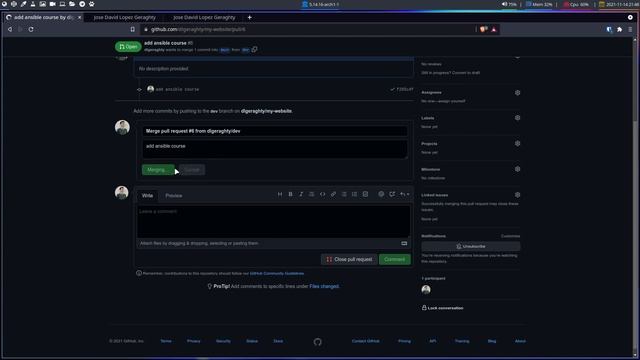Open the browser extensions puzzle icon
The image size is (640, 360).
(620, 29)
